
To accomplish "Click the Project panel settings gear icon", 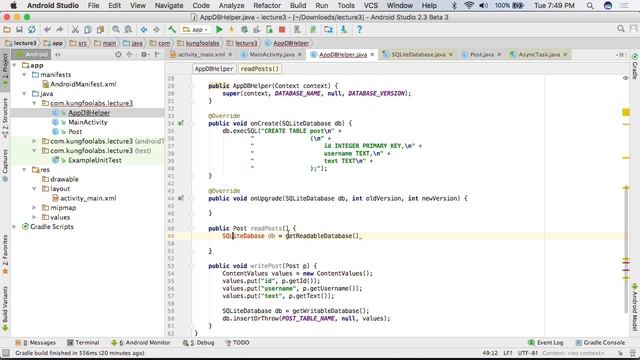I will [x=143, y=54].
